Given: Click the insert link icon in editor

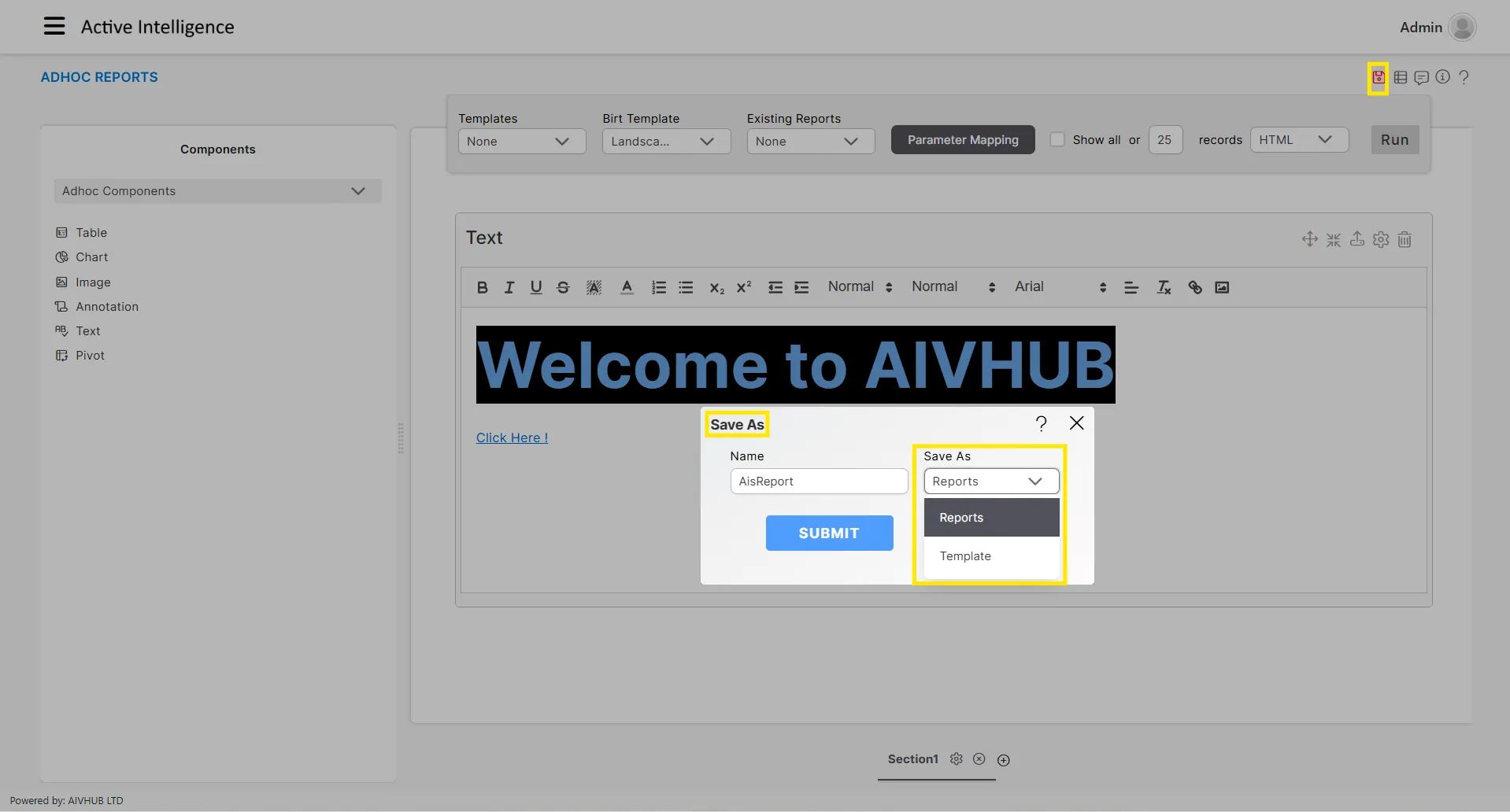Looking at the screenshot, I should tap(1194, 287).
